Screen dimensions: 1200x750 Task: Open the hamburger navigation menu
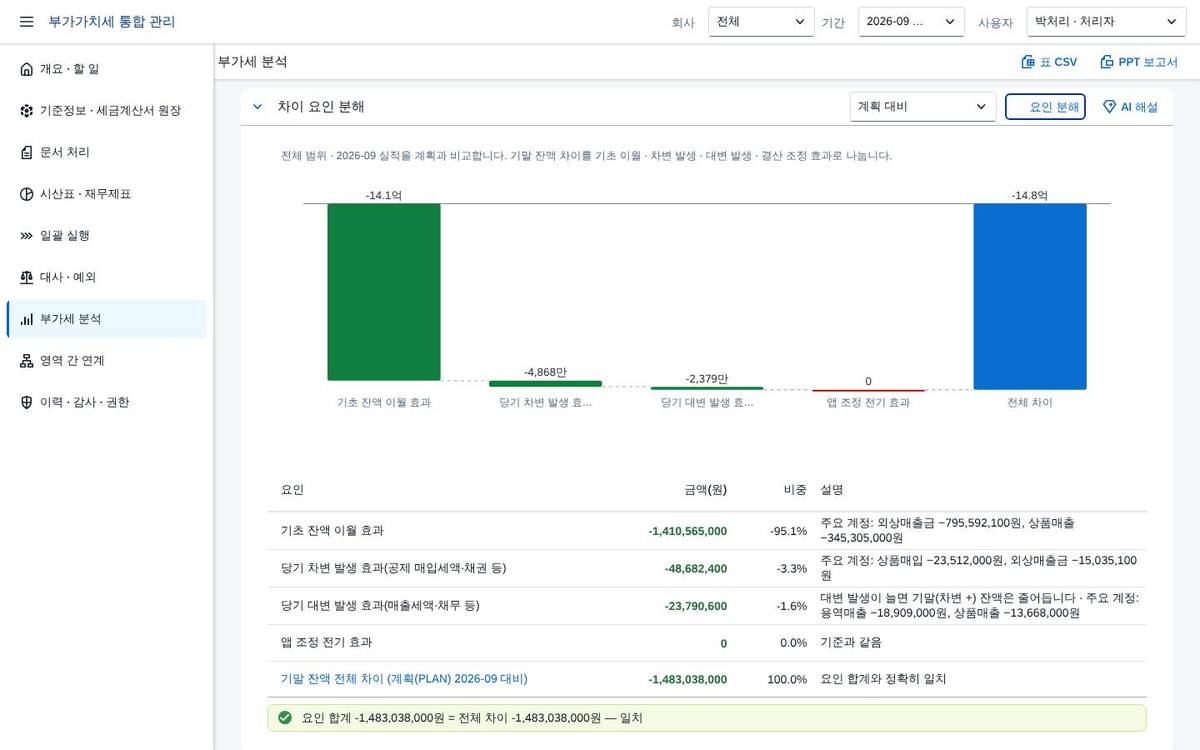[x=26, y=21]
